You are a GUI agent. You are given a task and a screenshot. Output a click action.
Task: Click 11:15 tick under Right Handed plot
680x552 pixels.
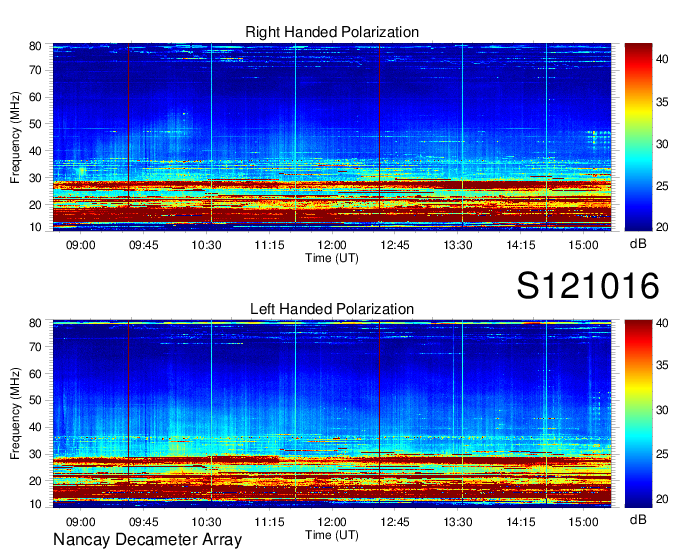[x=269, y=245]
